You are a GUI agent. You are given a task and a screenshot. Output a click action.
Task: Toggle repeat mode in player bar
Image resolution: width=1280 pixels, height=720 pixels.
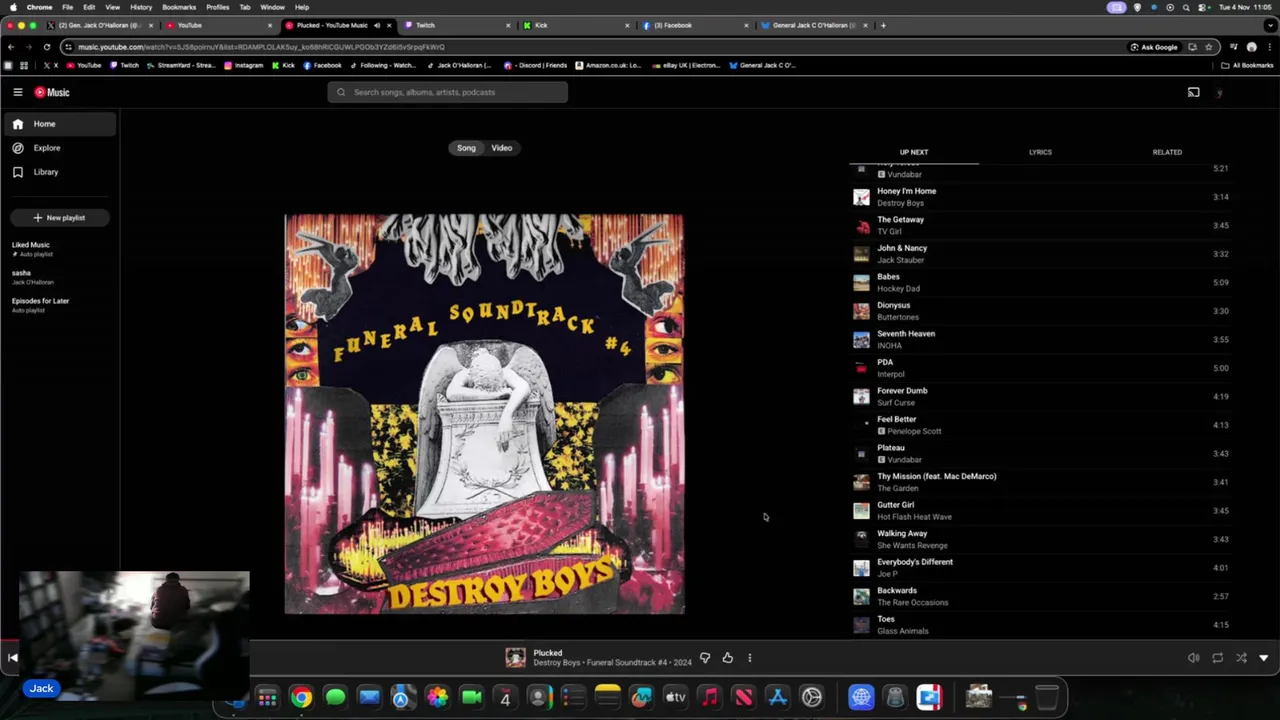tap(1217, 658)
